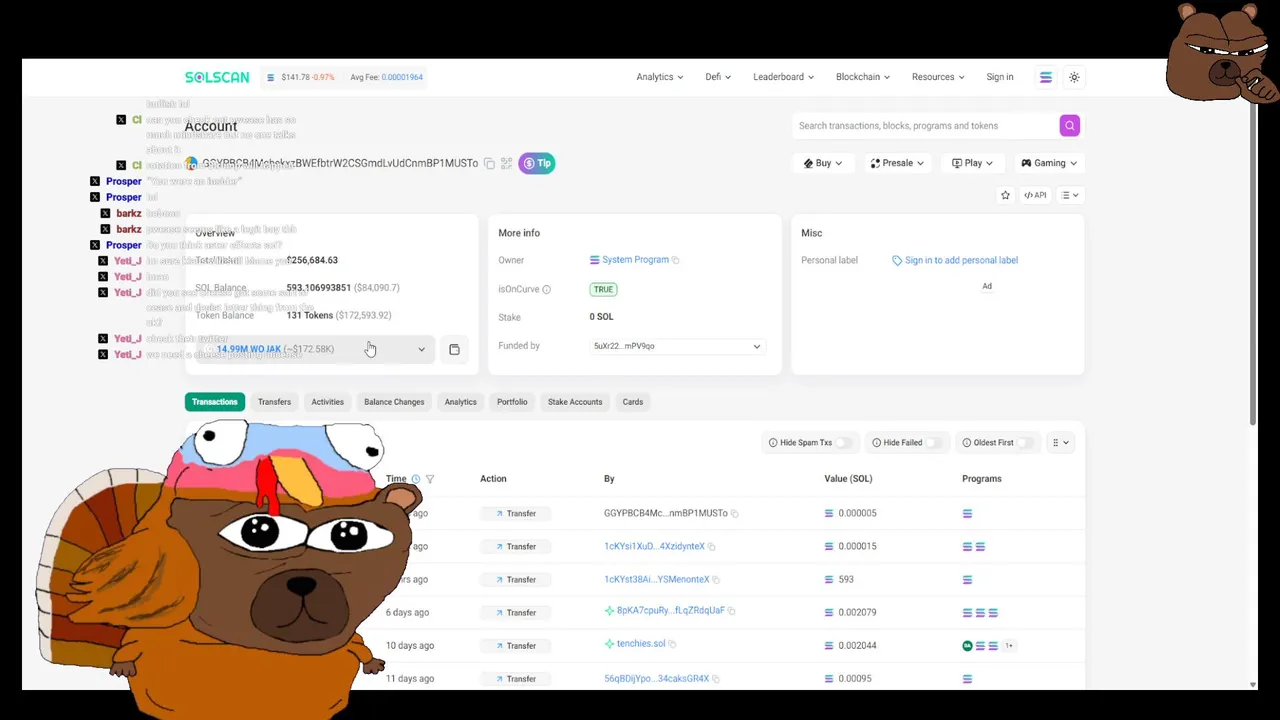Open the list view options dropdown near API

point(1070,195)
